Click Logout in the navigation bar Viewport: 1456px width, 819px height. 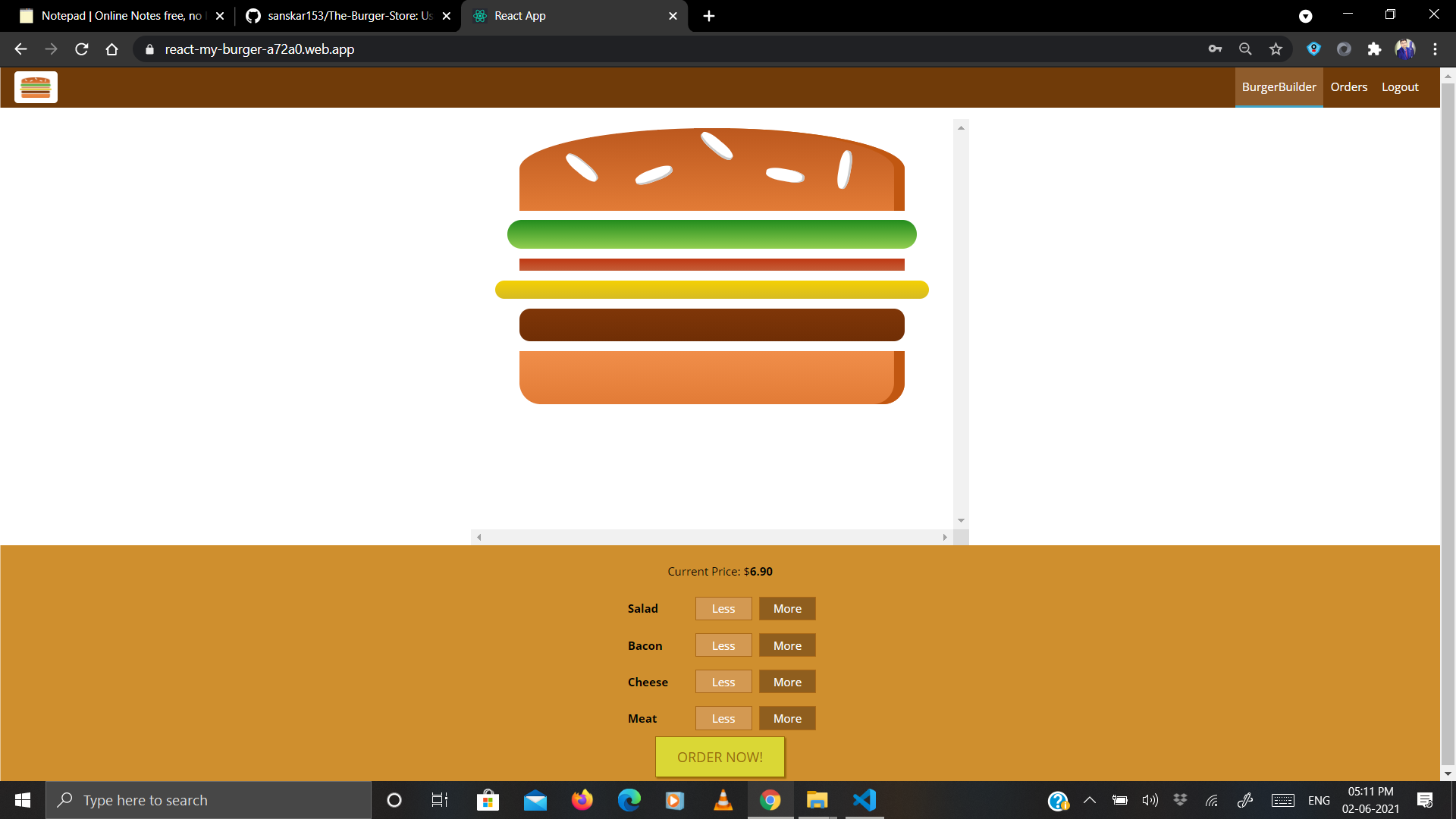point(1400,86)
